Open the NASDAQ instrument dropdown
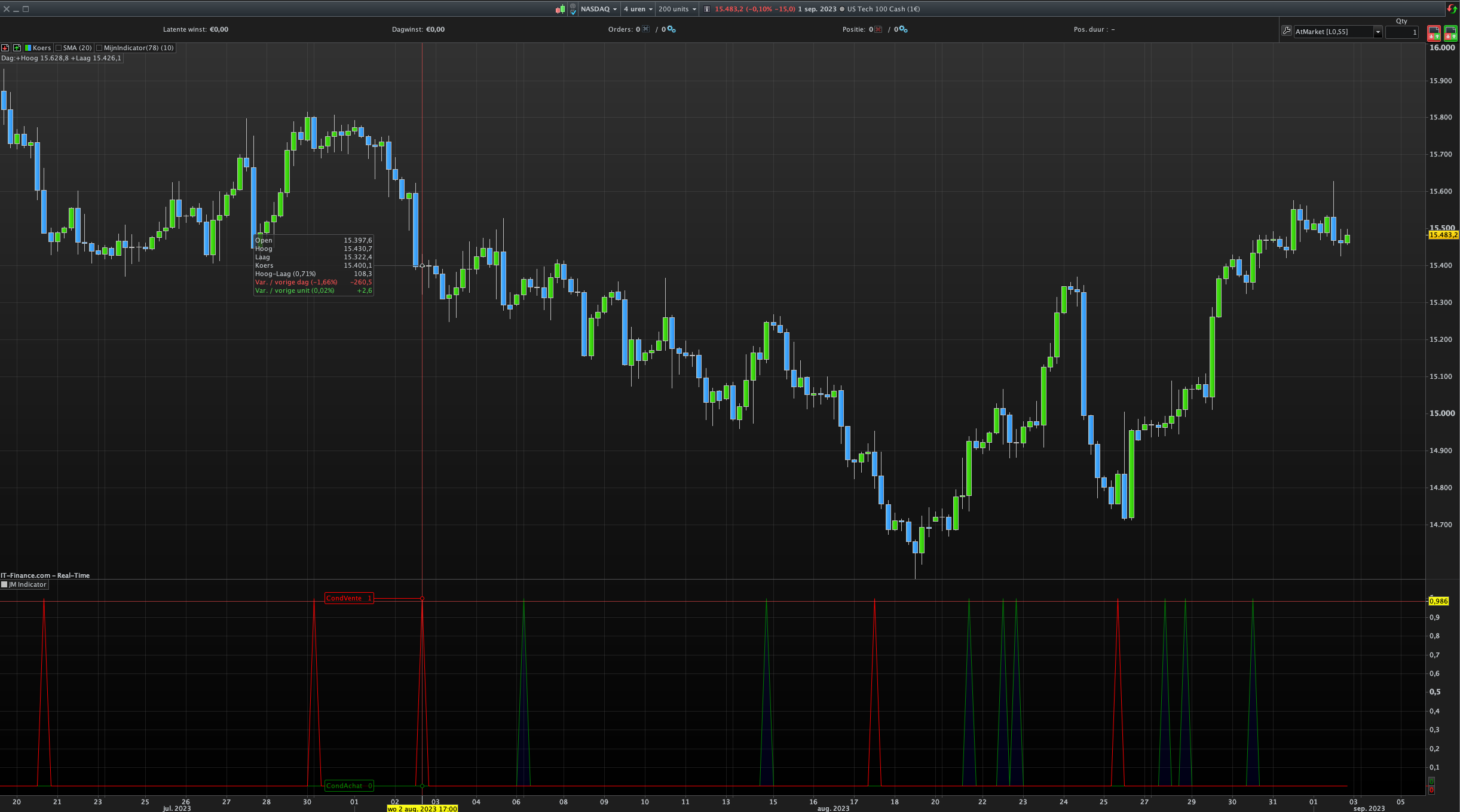Image resolution: width=1460 pixels, height=812 pixels. pyautogui.click(x=599, y=9)
